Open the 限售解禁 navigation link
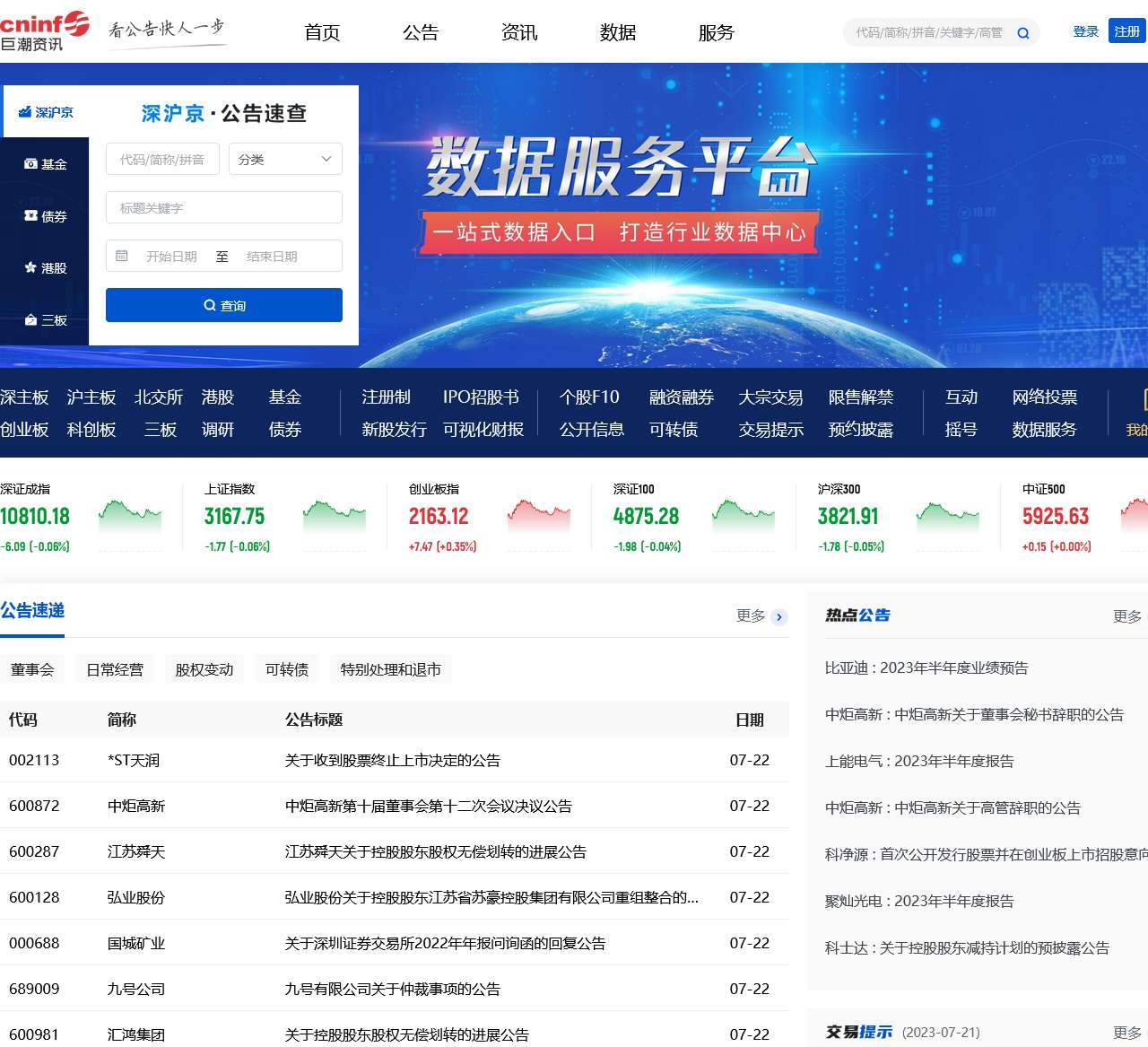This screenshot has height=1047, width=1148. (861, 397)
